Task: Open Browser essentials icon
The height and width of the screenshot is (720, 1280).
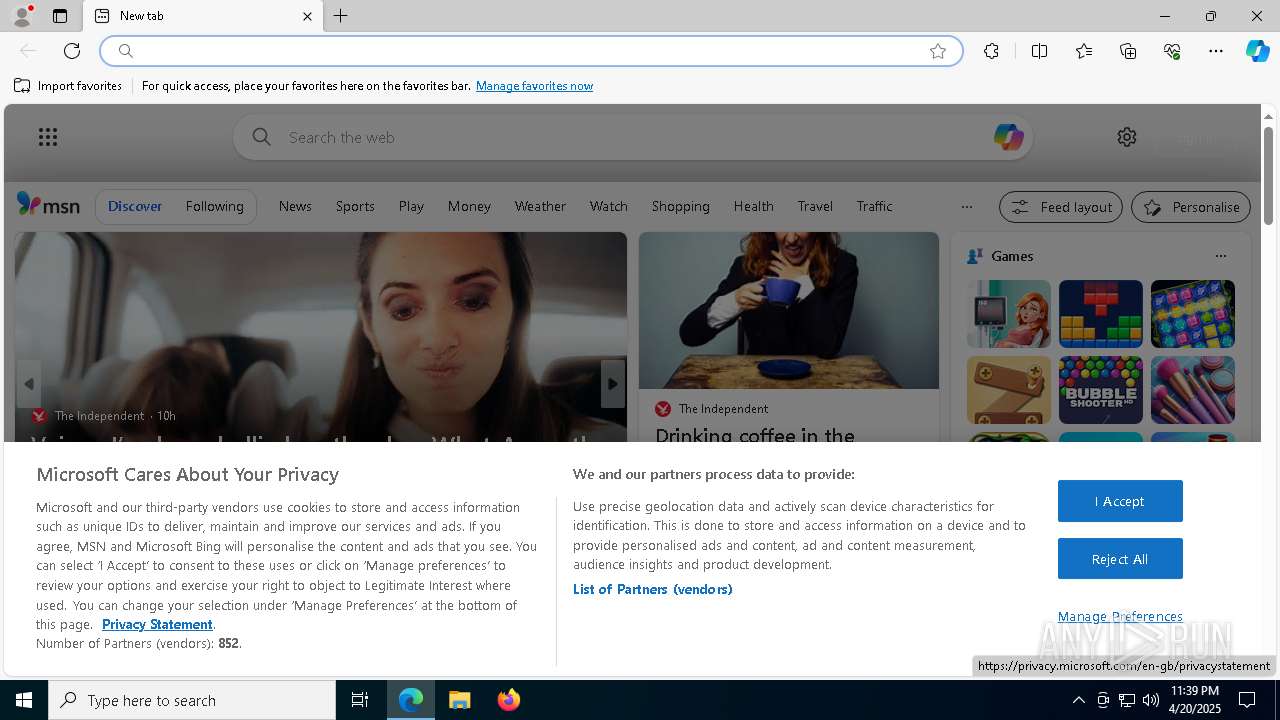Action: click(1172, 51)
